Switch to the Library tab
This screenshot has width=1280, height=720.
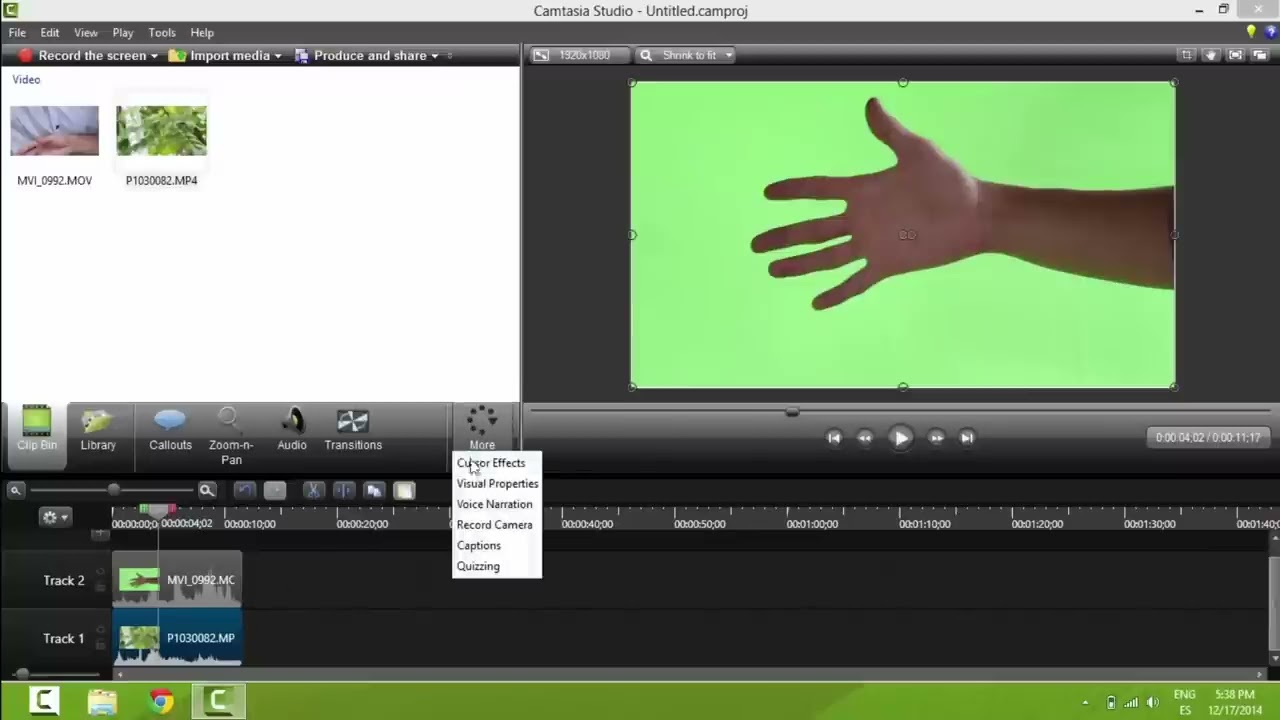(98, 429)
